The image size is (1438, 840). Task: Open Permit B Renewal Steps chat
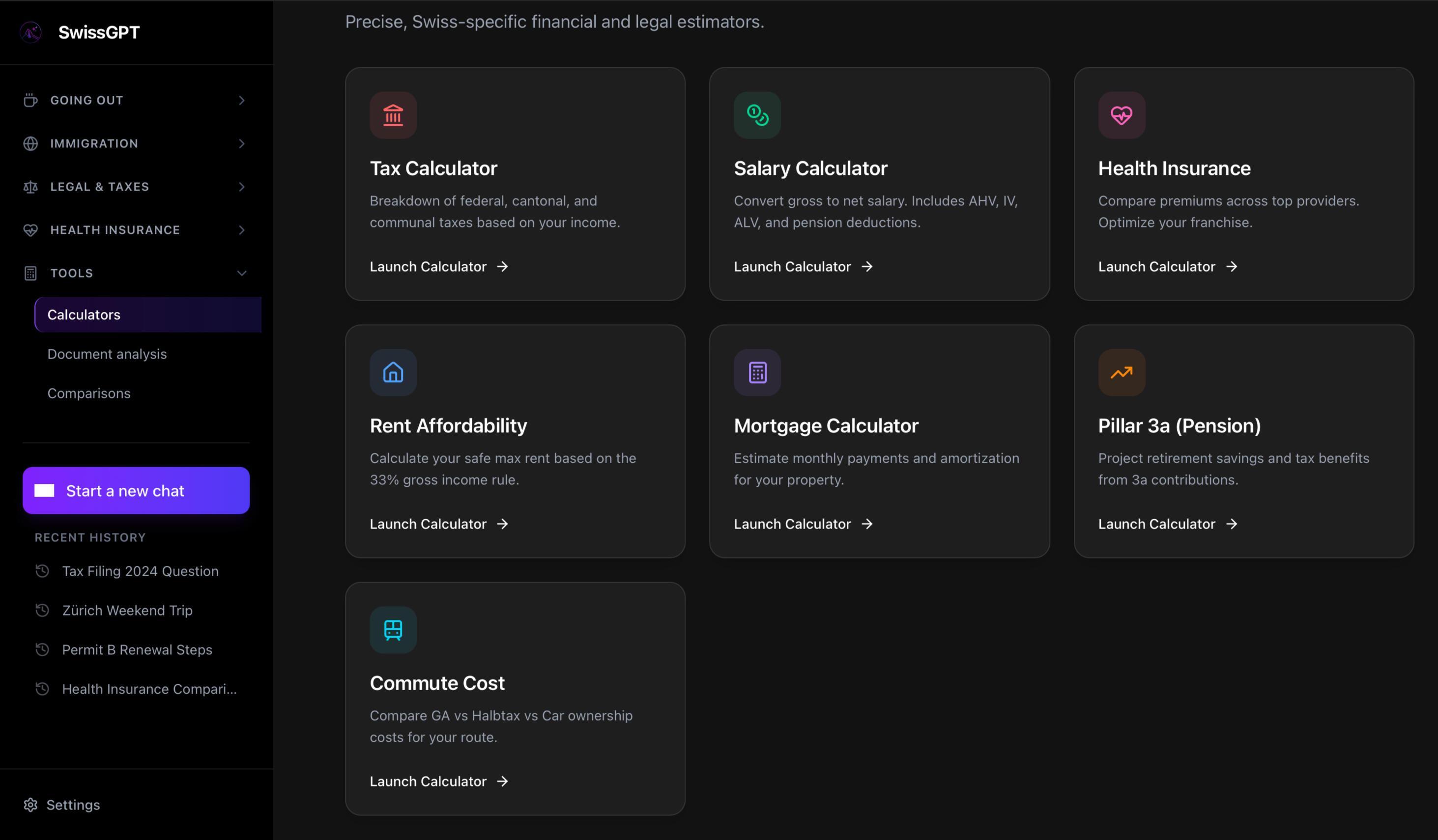tap(137, 649)
